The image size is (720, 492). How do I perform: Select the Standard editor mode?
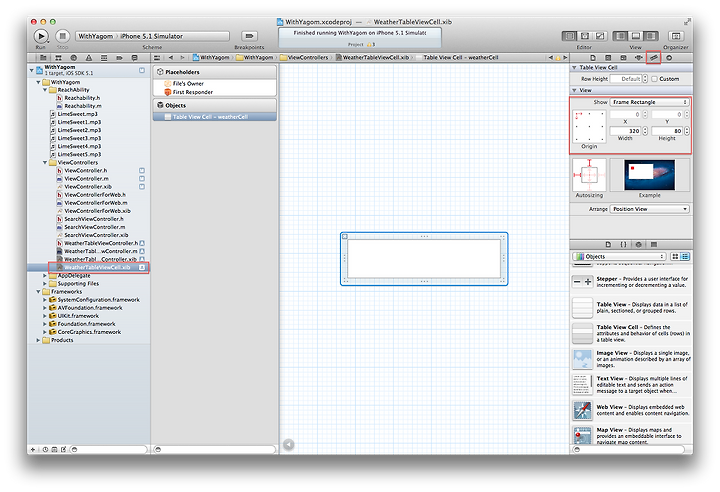569,36
